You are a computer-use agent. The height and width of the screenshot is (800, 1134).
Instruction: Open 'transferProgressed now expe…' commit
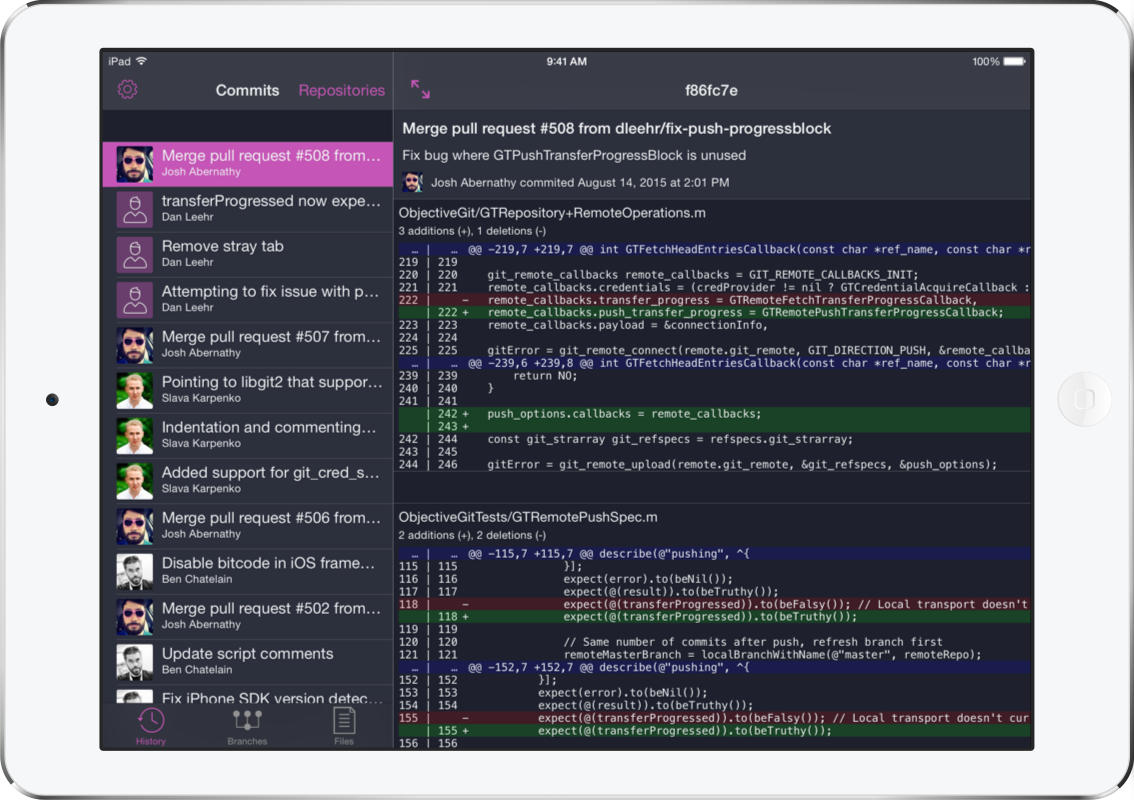[247, 209]
